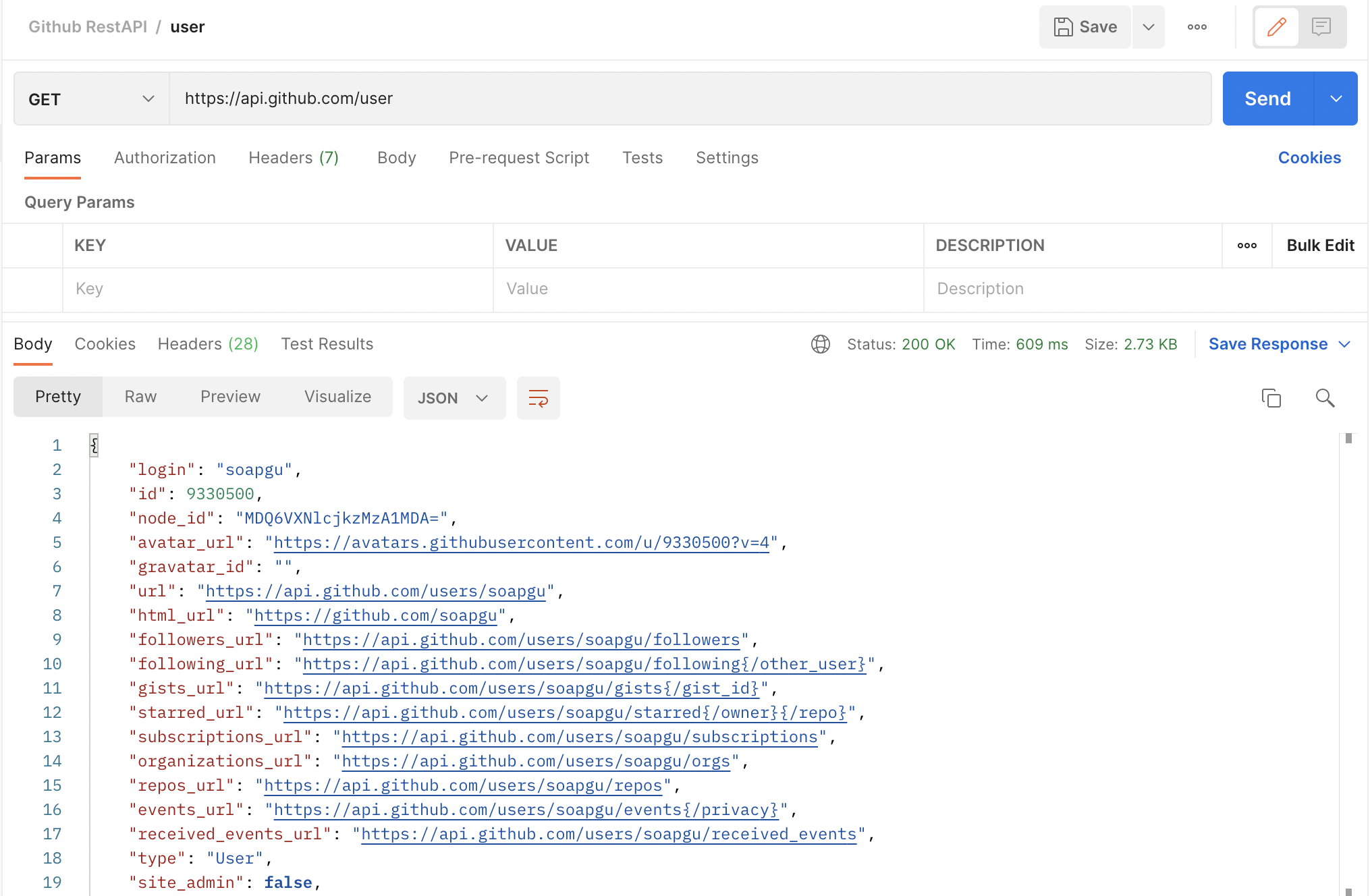The image size is (1370, 896).
Task: Enable the Visualize response mode
Action: coord(337,397)
